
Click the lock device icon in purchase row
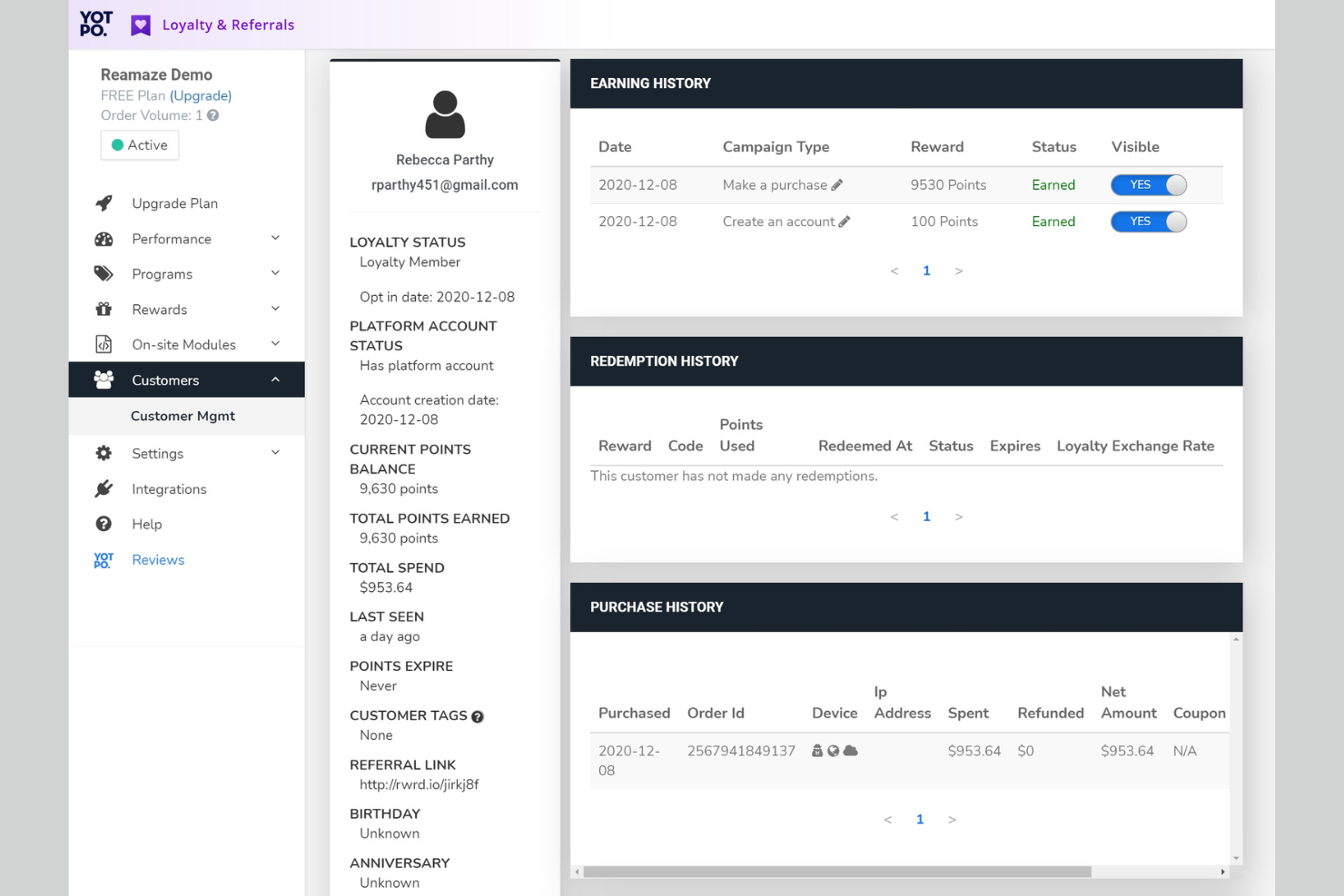point(817,751)
